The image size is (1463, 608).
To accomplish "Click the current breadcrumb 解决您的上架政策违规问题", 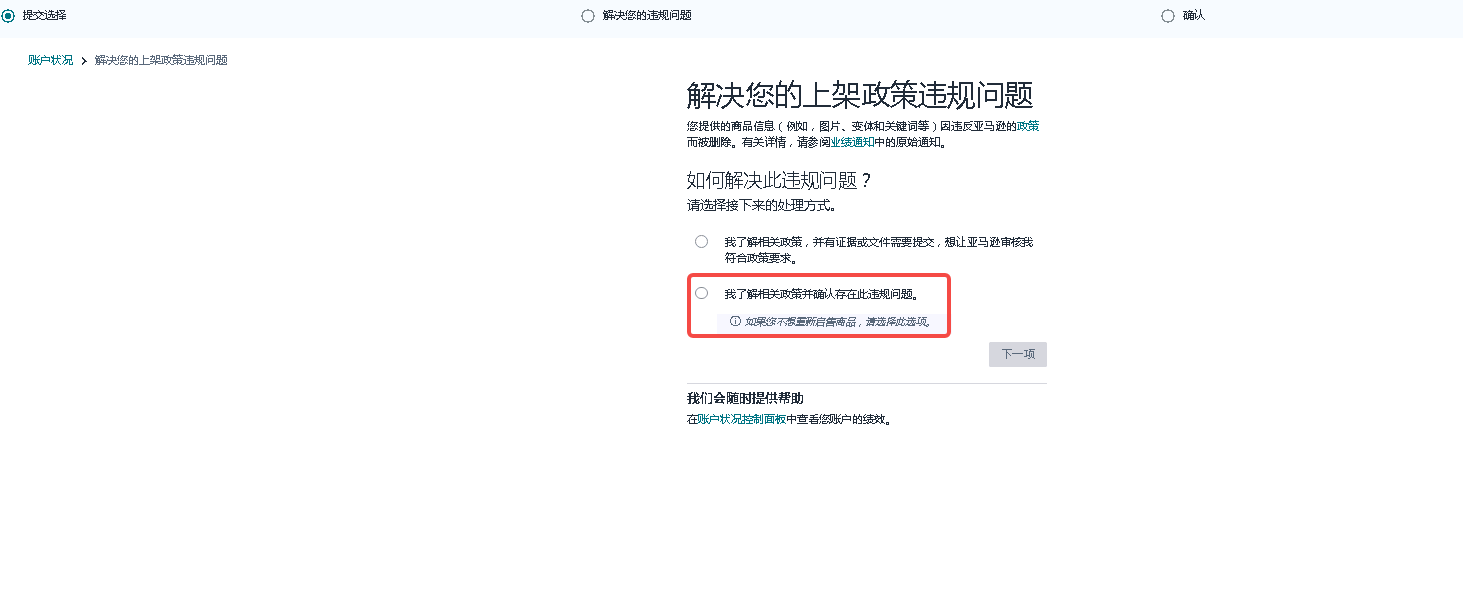I will pyautogui.click(x=161, y=60).
